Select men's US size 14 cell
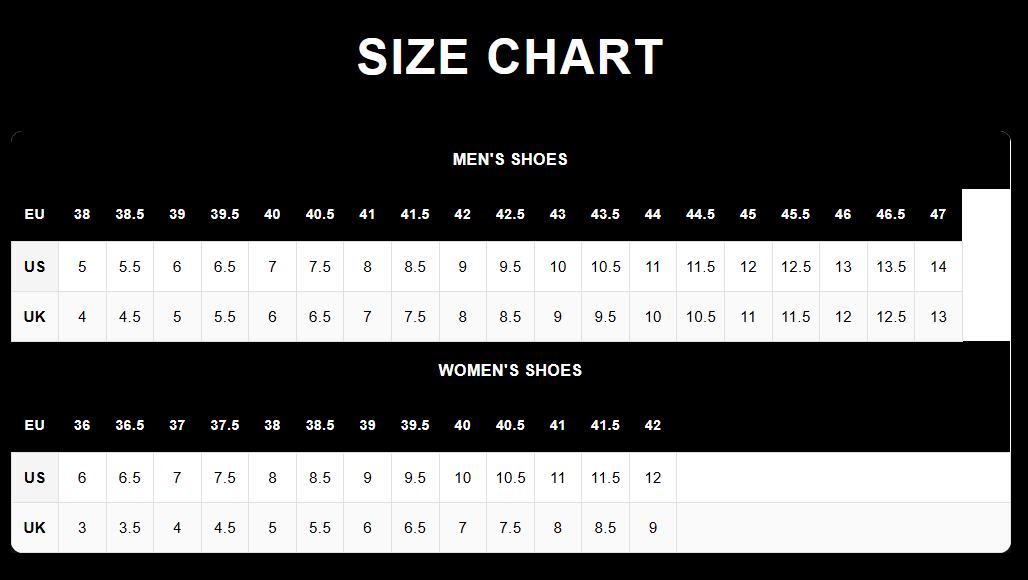 [x=938, y=267]
